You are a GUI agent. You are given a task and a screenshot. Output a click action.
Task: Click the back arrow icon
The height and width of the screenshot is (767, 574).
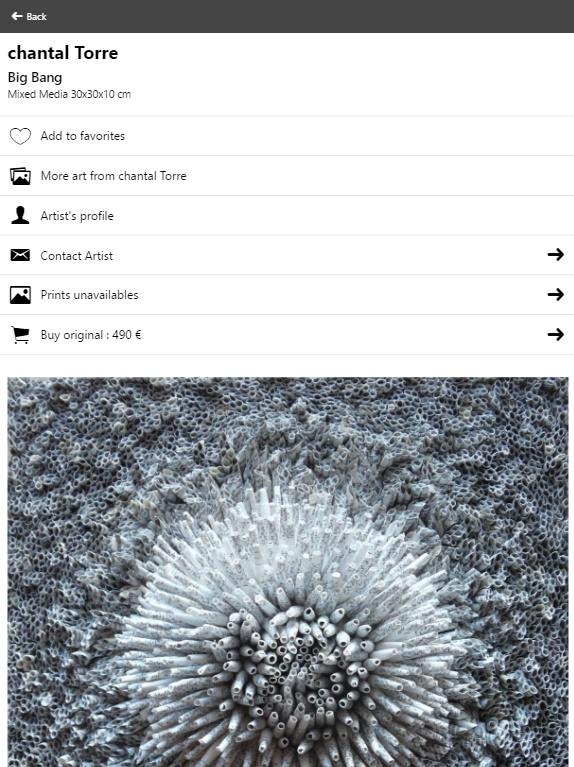tap(17, 16)
